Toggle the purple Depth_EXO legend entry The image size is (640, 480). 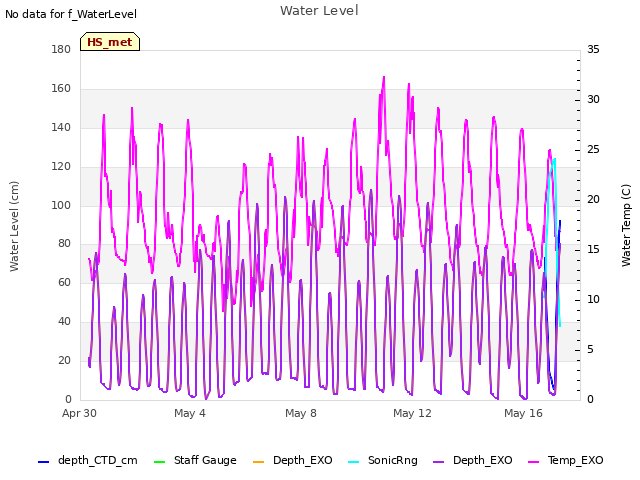pyautogui.click(x=473, y=461)
